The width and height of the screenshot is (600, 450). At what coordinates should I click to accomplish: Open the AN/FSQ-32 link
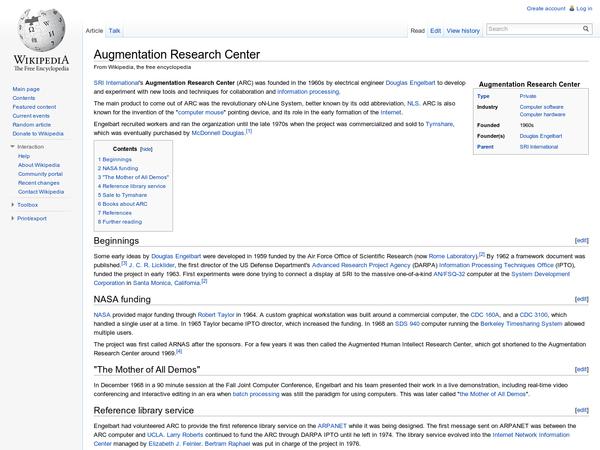tap(449, 274)
